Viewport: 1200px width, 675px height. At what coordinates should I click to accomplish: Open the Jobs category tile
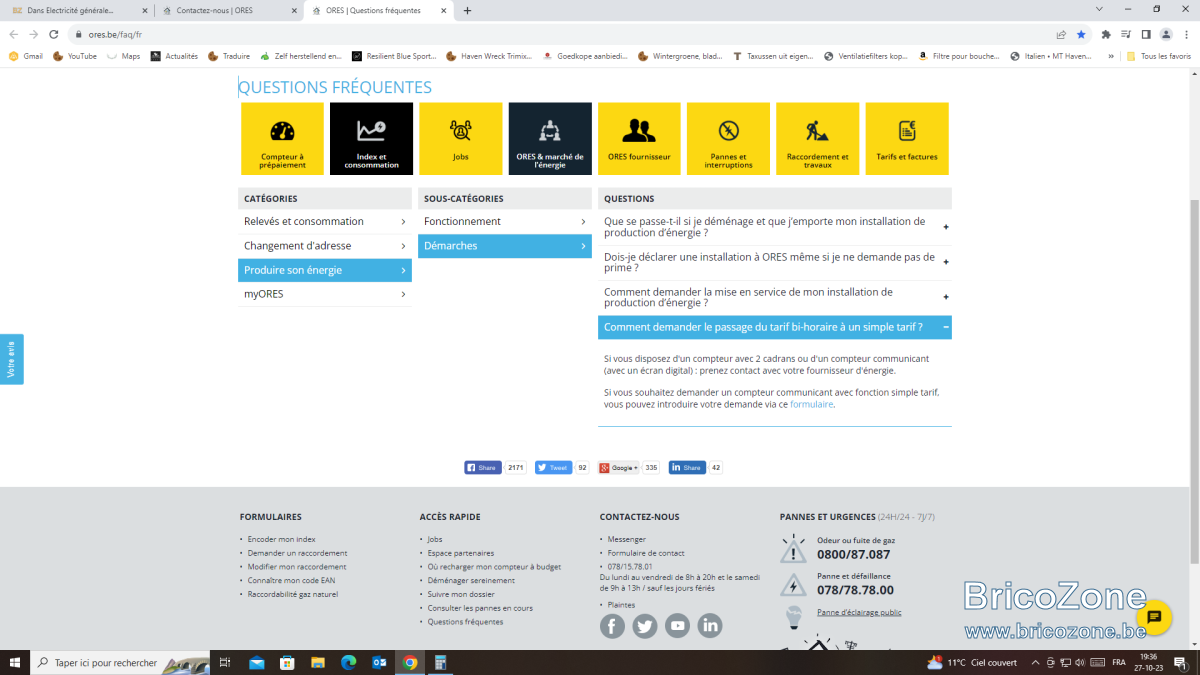[460, 139]
